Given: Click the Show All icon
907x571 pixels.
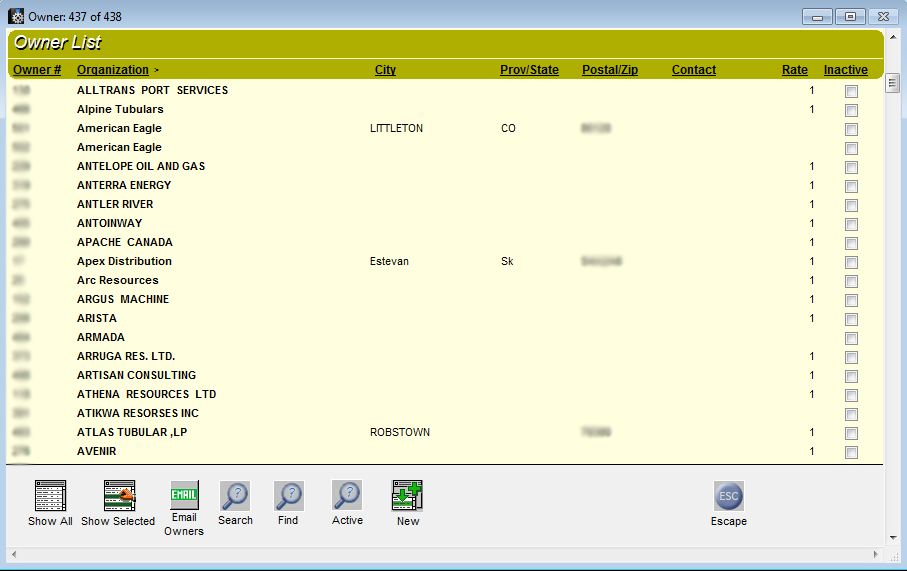Looking at the screenshot, I should pyautogui.click(x=50, y=496).
